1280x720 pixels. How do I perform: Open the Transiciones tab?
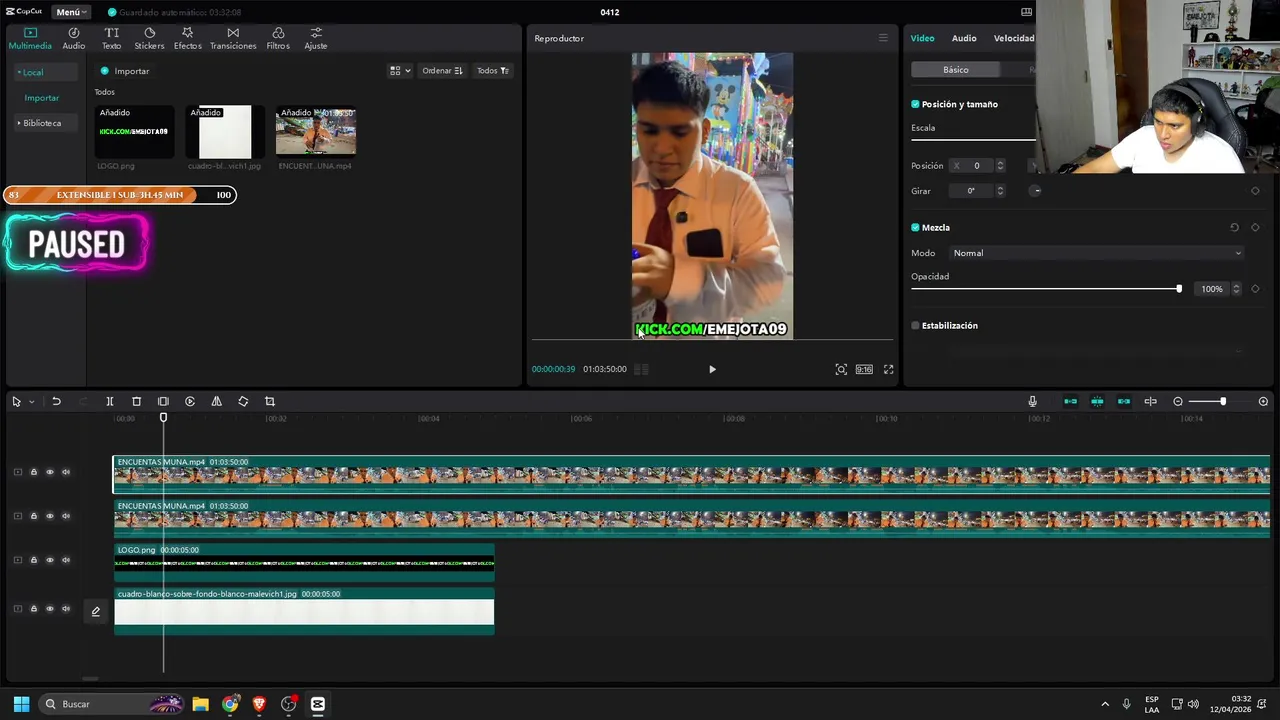click(x=233, y=38)
